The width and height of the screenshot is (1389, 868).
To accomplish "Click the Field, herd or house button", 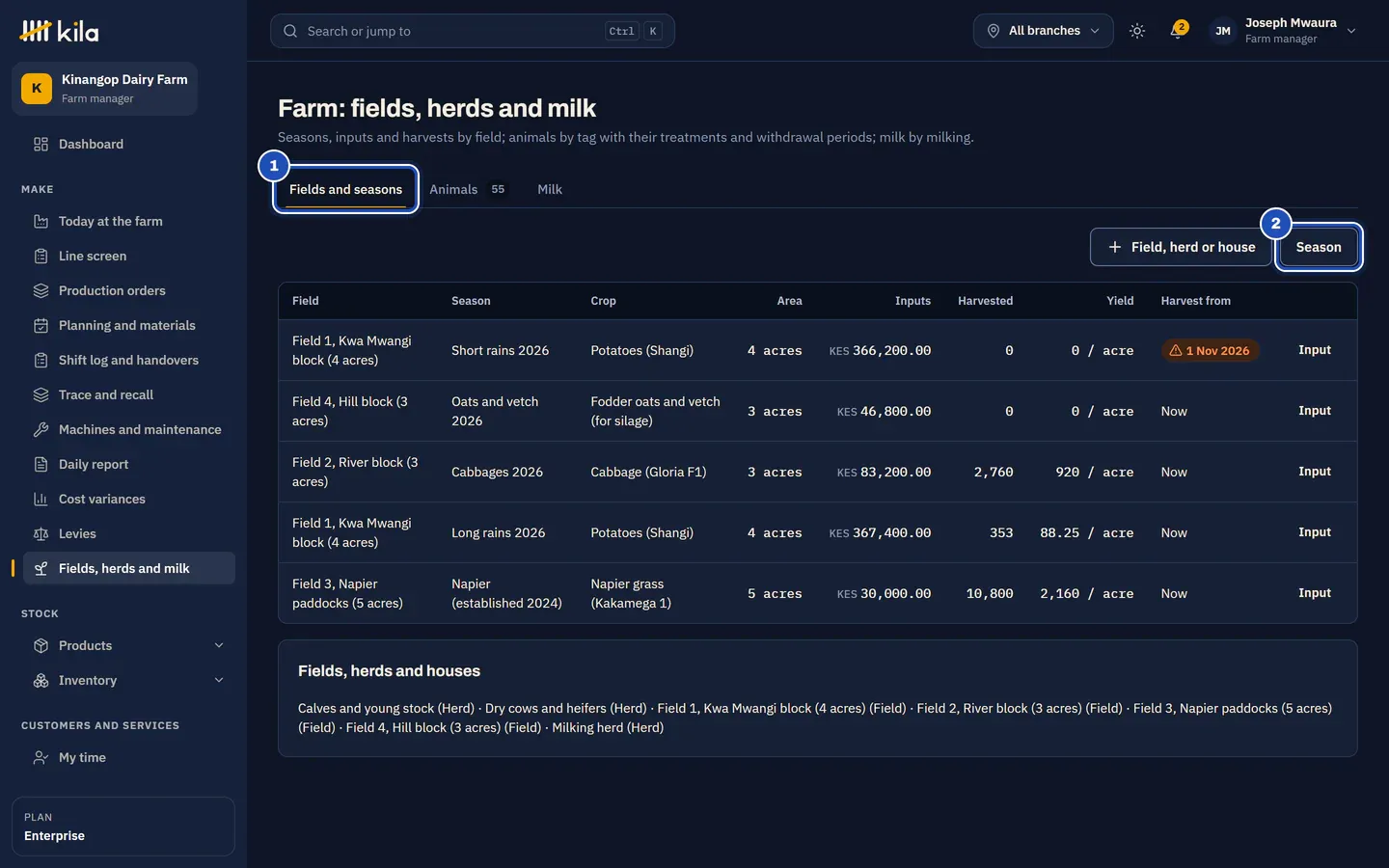I will pos(1181,248).
